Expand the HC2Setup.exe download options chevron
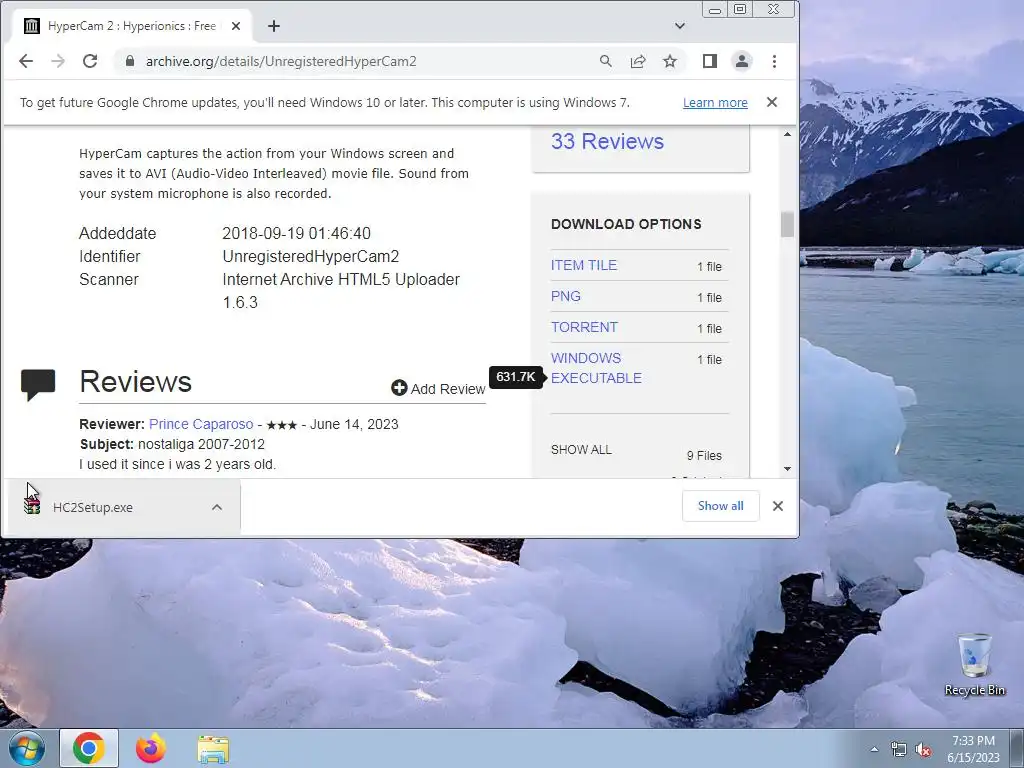 point(217,507)
